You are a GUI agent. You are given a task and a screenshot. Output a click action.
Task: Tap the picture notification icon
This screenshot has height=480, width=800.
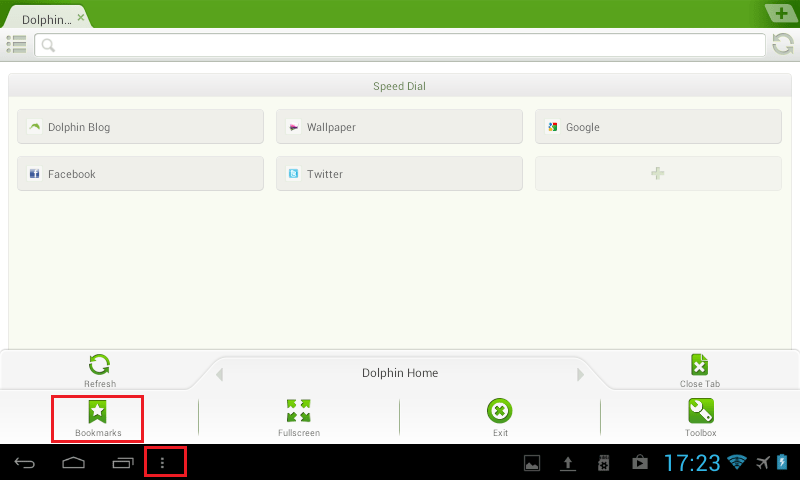pos(532,463)
